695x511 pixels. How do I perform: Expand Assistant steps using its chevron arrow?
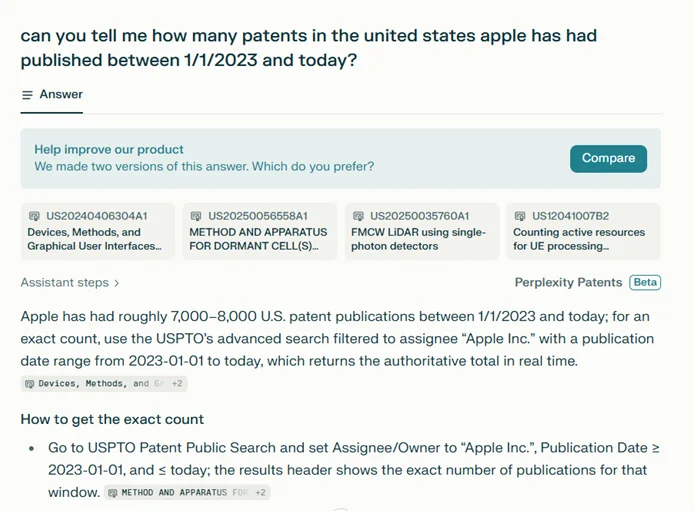pyautogui.click(x=117, y=283)
